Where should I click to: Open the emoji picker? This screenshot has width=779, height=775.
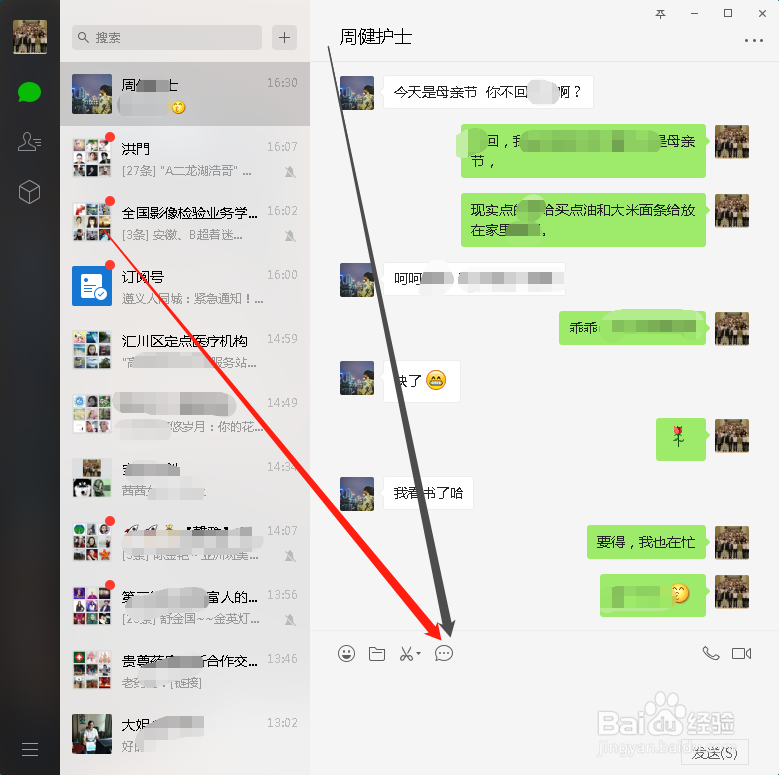coord(346,653)
